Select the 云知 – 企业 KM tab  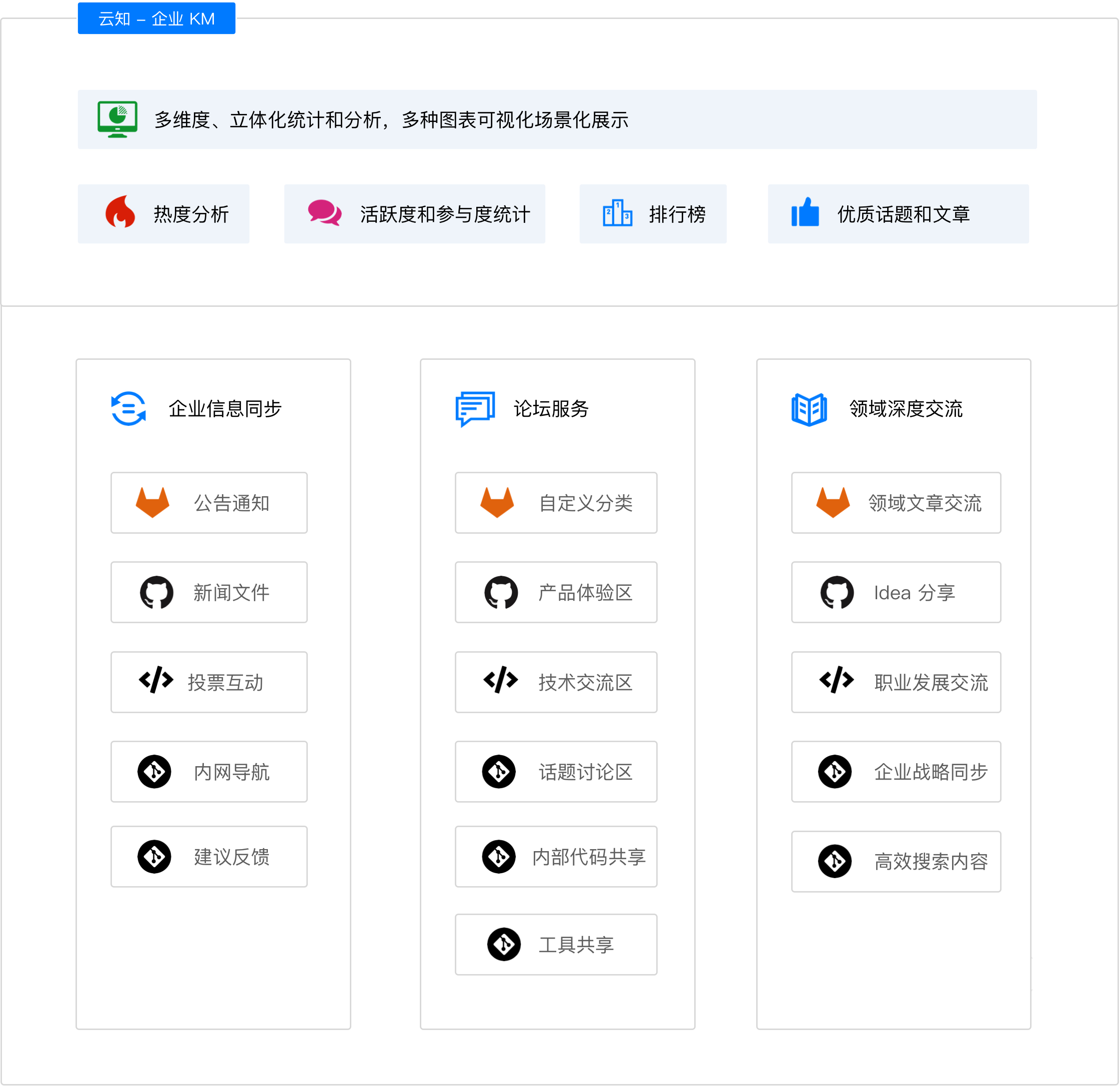click(x=156, y=18)
